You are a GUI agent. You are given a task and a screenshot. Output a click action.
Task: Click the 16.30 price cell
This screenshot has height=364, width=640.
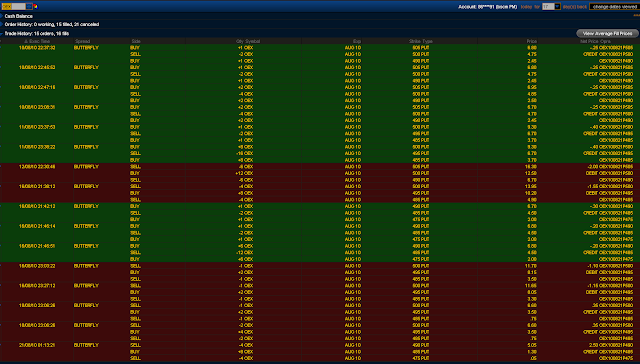(x=531, y=167)
